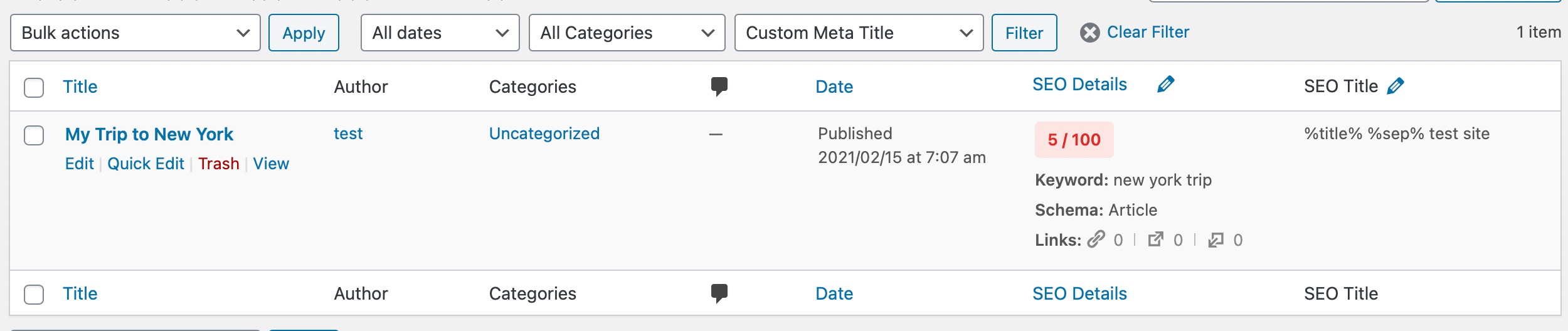Click the pencil icon beside SEO Details header
The width and height of the screenshot is (1568, 331).
(x=1165, y=84)
